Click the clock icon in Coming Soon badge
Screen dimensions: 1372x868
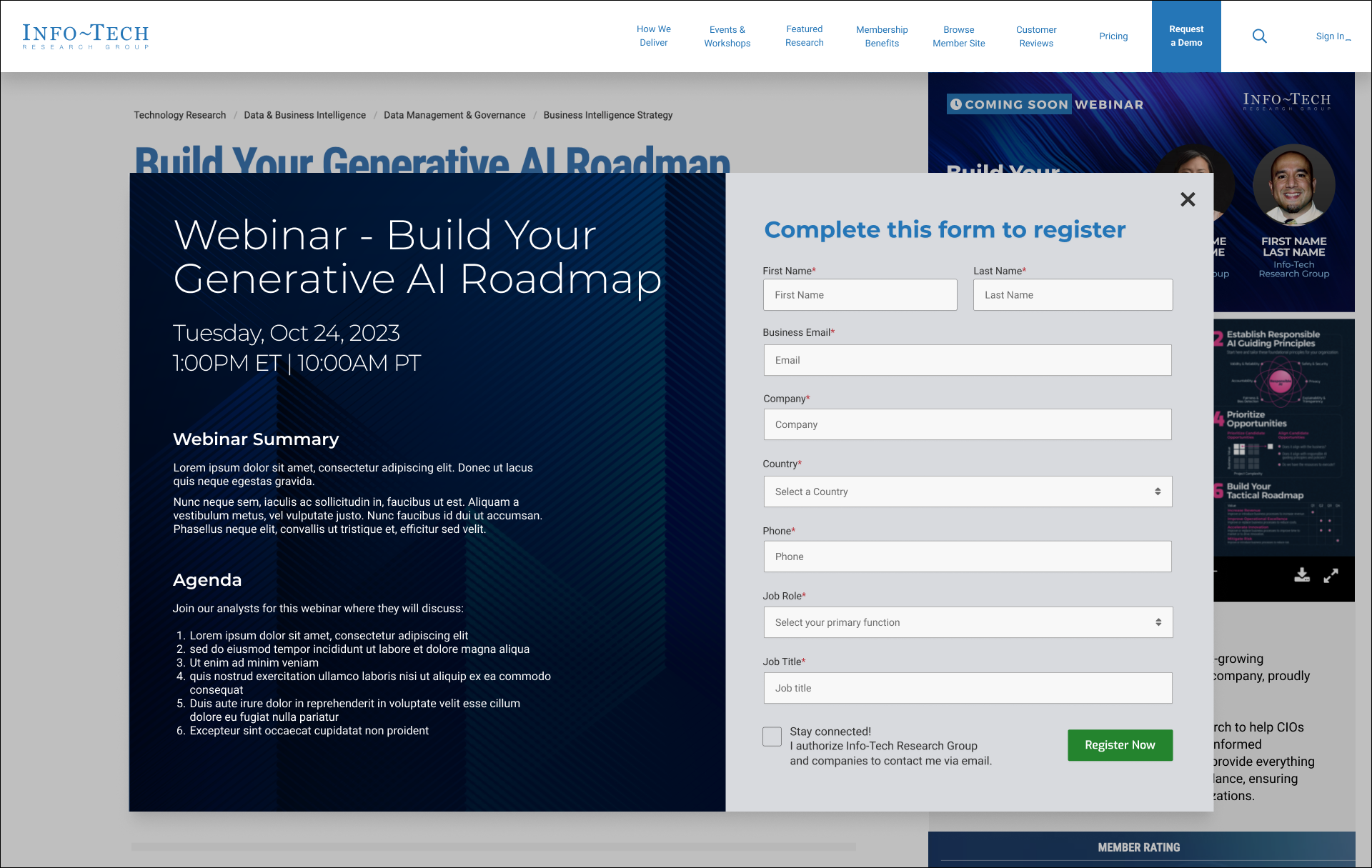point(956,104)
